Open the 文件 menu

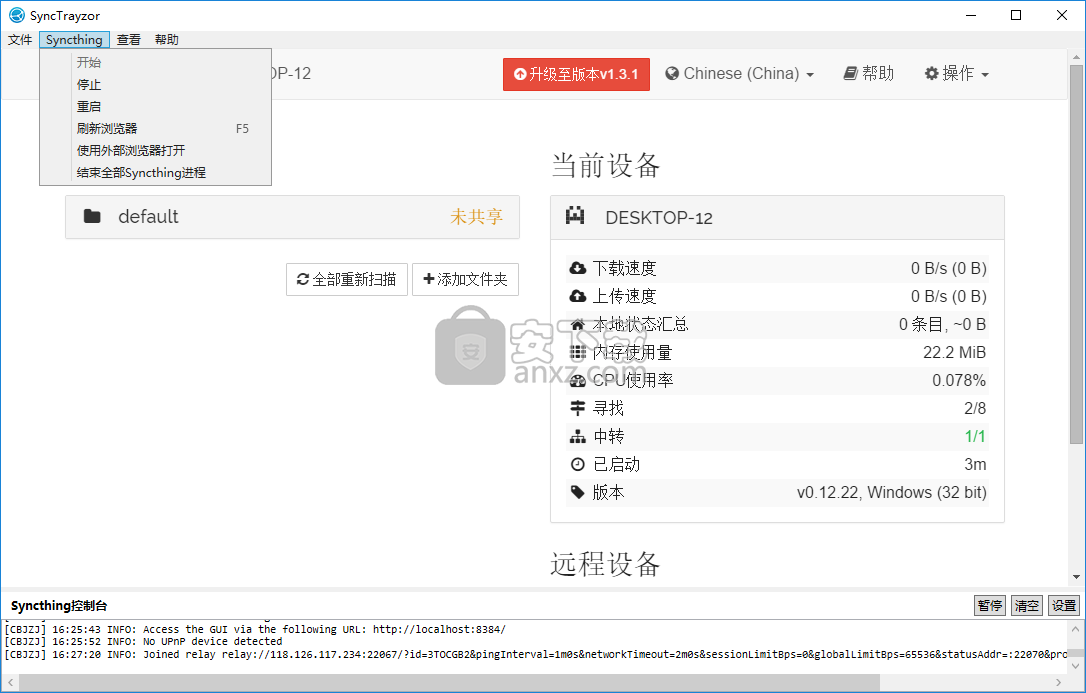point(20,39)
